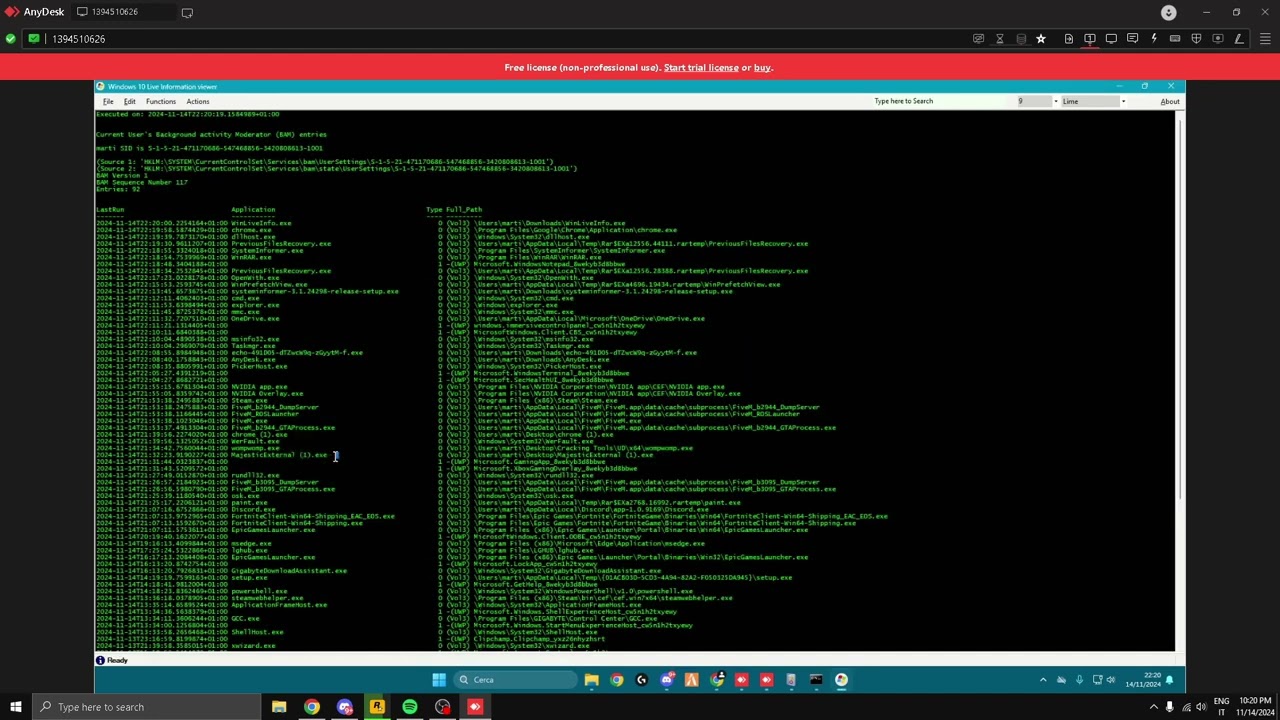The height and width of the screenshot is (720, 1280).
Task: Open the lightning bolt actions icon
Action: 1154,39
